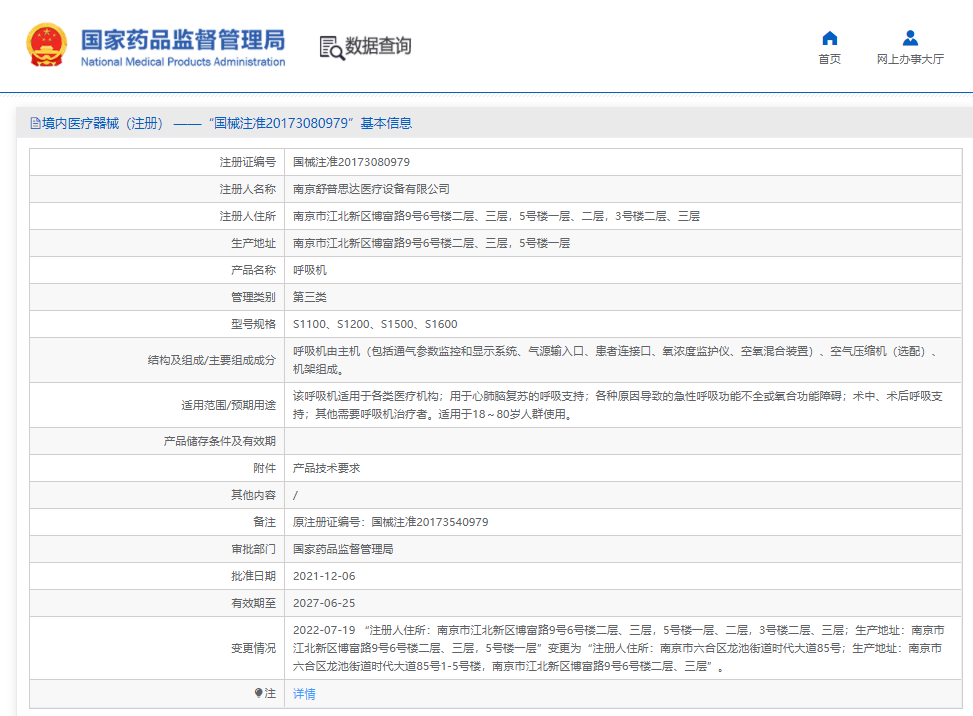Click registrant name 南京舒普思达医疗设备有限公司
Viewport: 973px width, 716px height.
[371, 189]
